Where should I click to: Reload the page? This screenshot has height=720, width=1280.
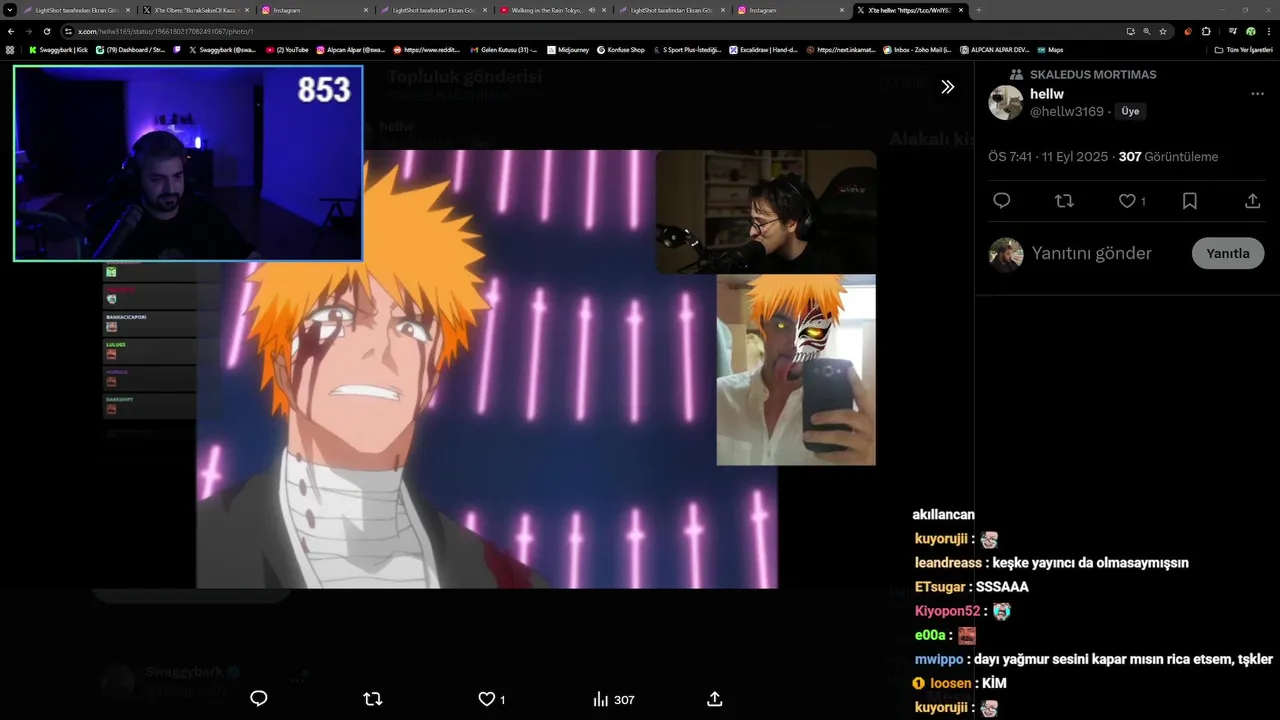pyautogui.click(x=47, y=31)
